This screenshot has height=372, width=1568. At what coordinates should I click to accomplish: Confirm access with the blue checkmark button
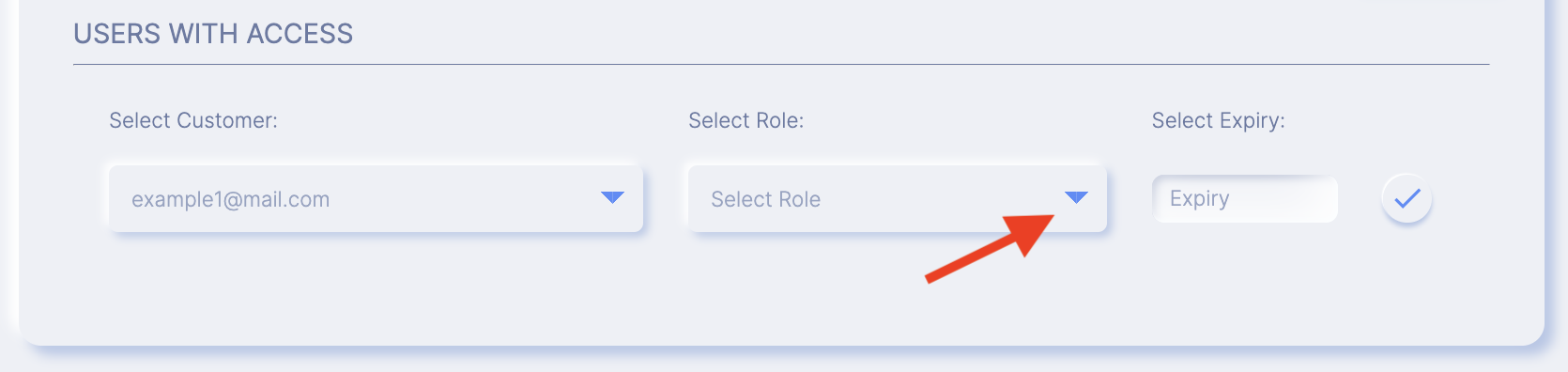(x=1407, y=198)
